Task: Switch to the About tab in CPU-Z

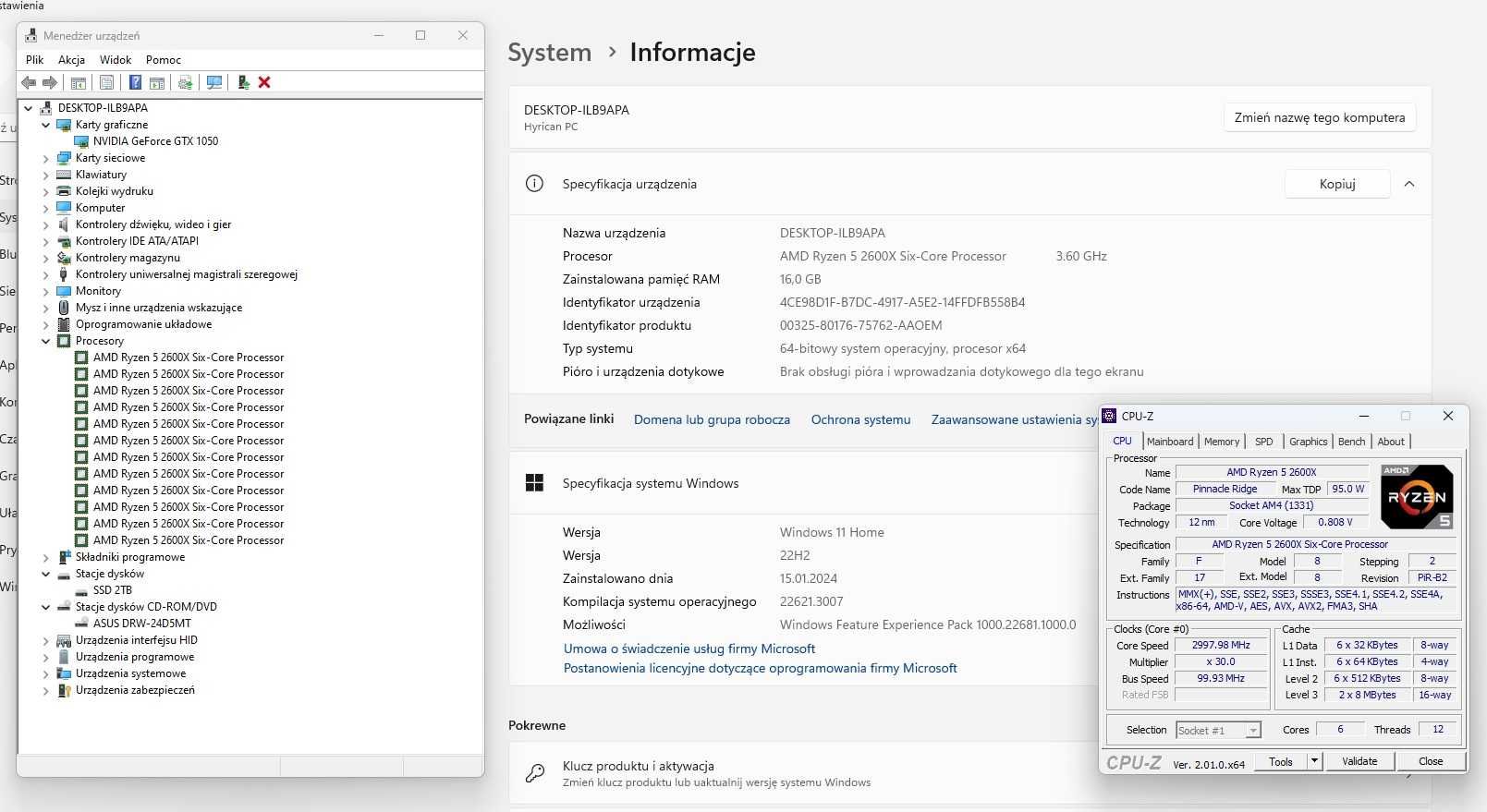Action: click(1391, 442)
